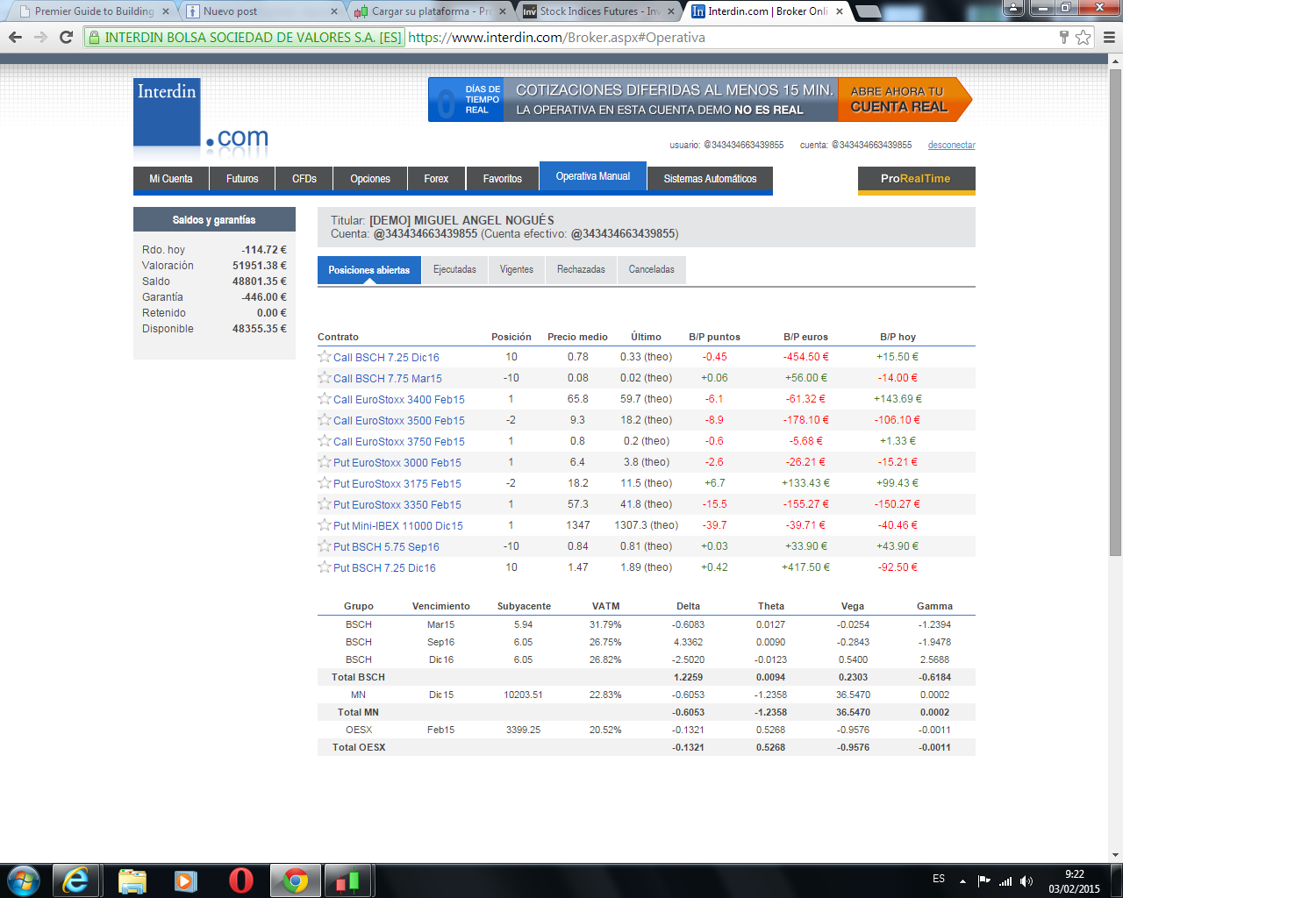
Task: Star the Put BSCH 7.25 Dic16 contract
Action: [325, 567]
